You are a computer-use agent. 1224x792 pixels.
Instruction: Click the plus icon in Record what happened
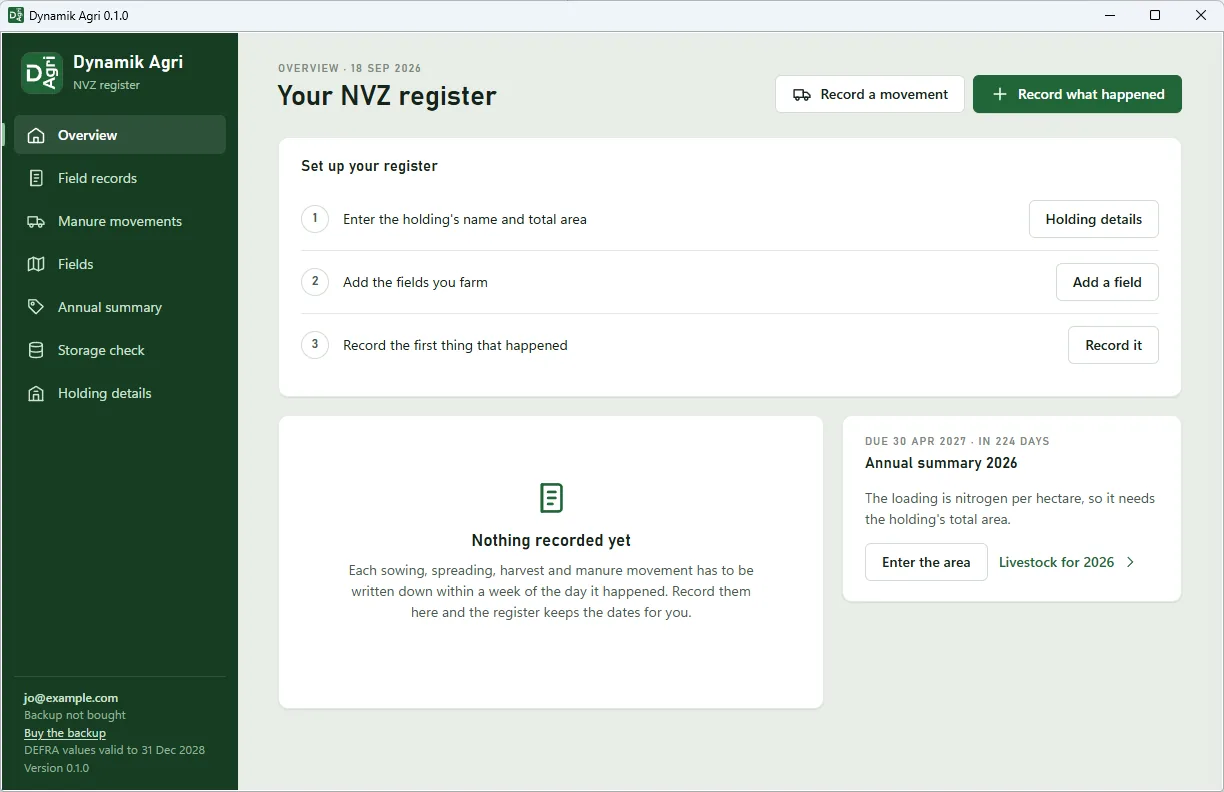[x=999, y=94]
